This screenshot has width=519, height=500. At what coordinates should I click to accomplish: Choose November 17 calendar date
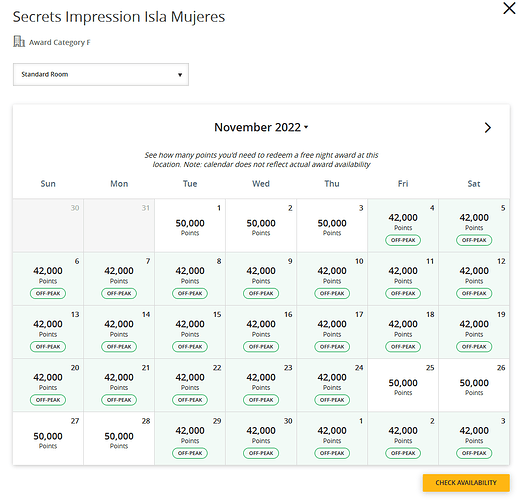pyautogui.click(x=332, y=332)
